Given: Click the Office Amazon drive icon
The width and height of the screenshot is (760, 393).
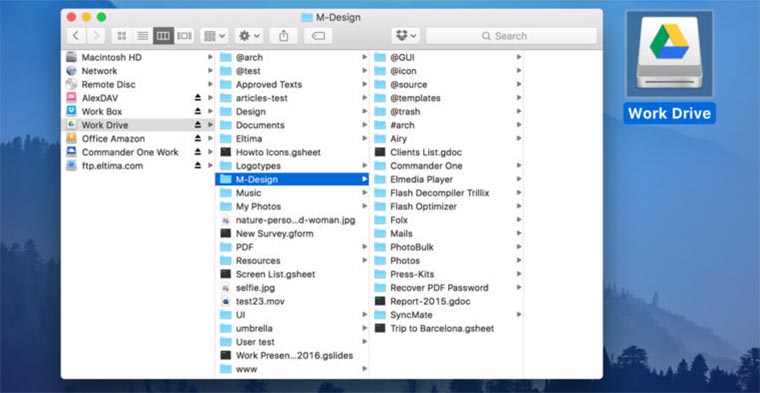Looking at the screenshot, I should coord(71,139).
